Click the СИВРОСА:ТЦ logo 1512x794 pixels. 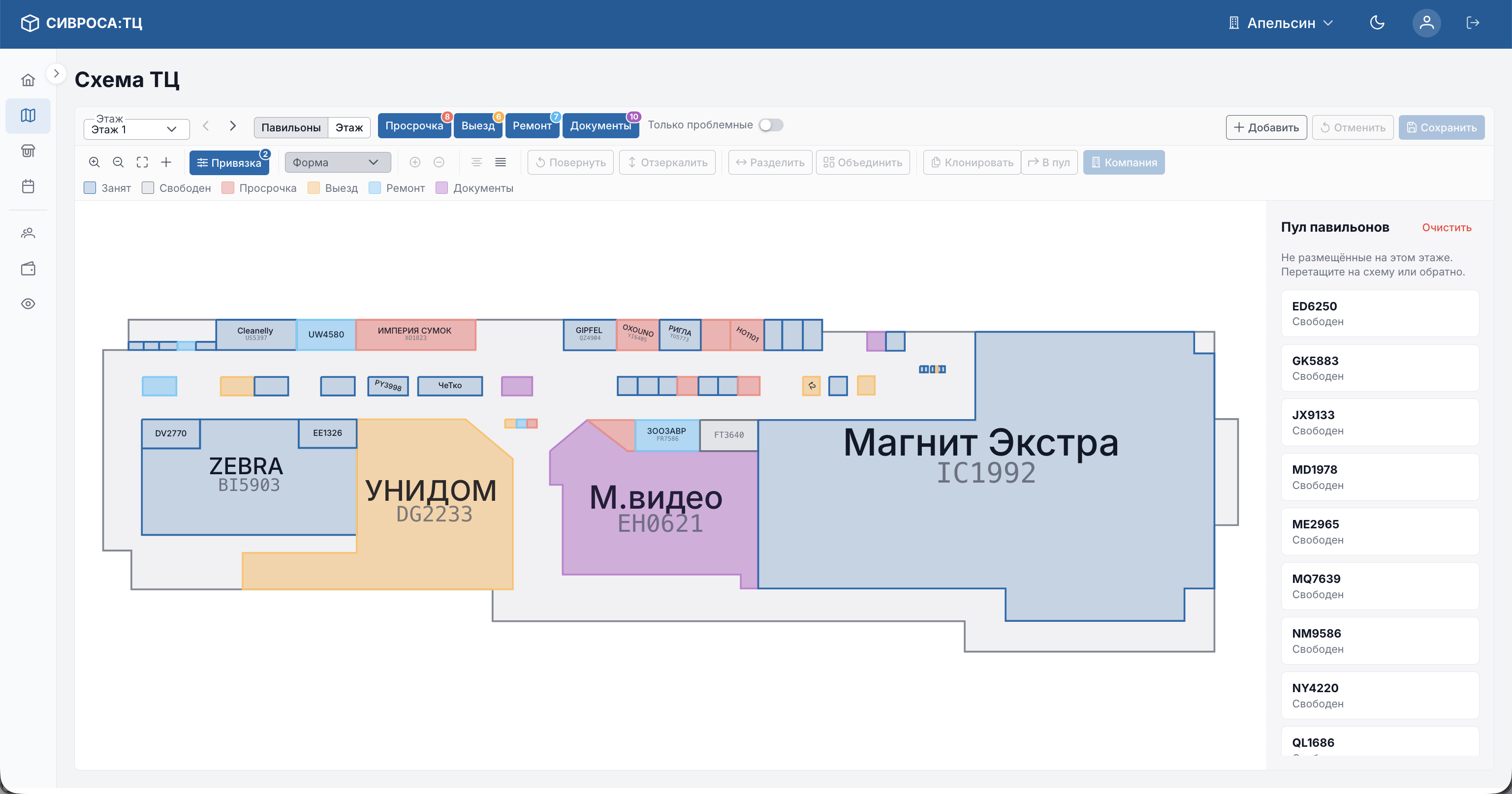(x=82, y=23)
